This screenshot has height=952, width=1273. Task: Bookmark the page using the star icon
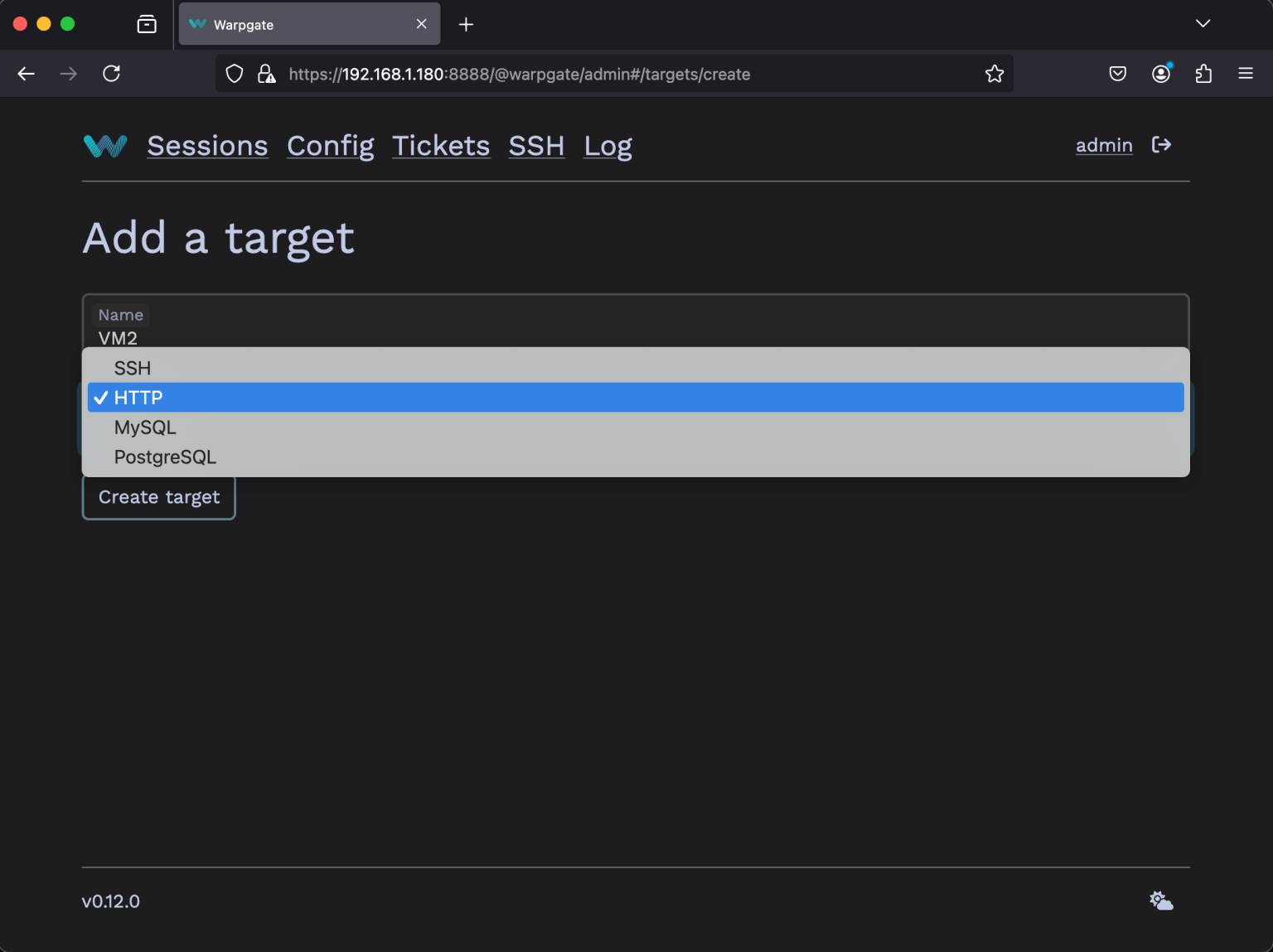tap(994, 74)
